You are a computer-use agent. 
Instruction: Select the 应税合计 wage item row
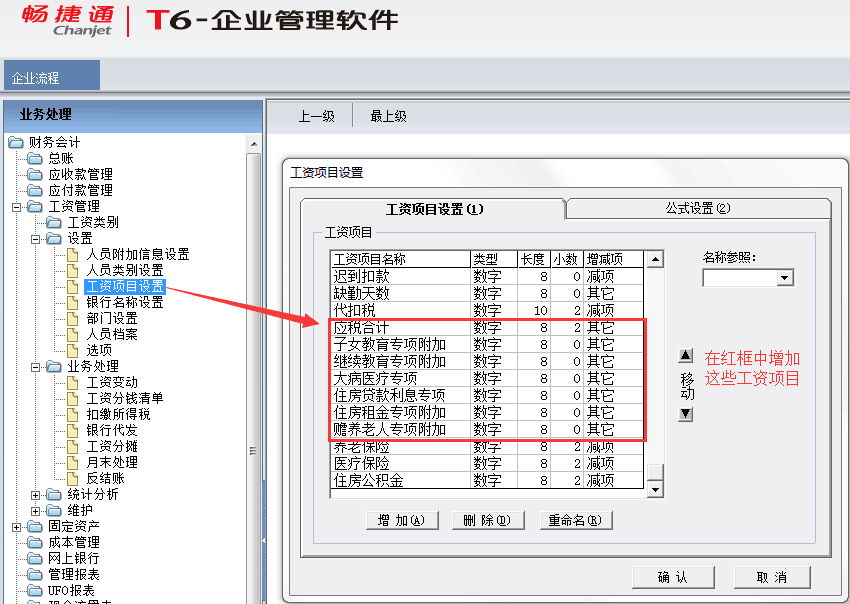pyautogui.click(x=487, y=327)
